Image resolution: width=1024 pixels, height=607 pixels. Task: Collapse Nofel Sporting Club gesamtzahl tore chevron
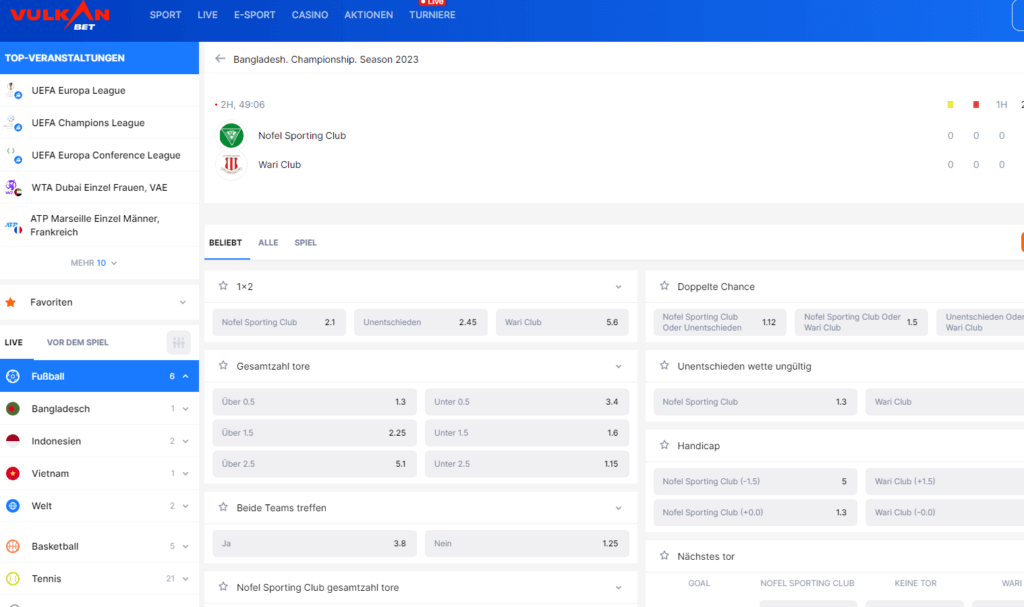[618, 587]
